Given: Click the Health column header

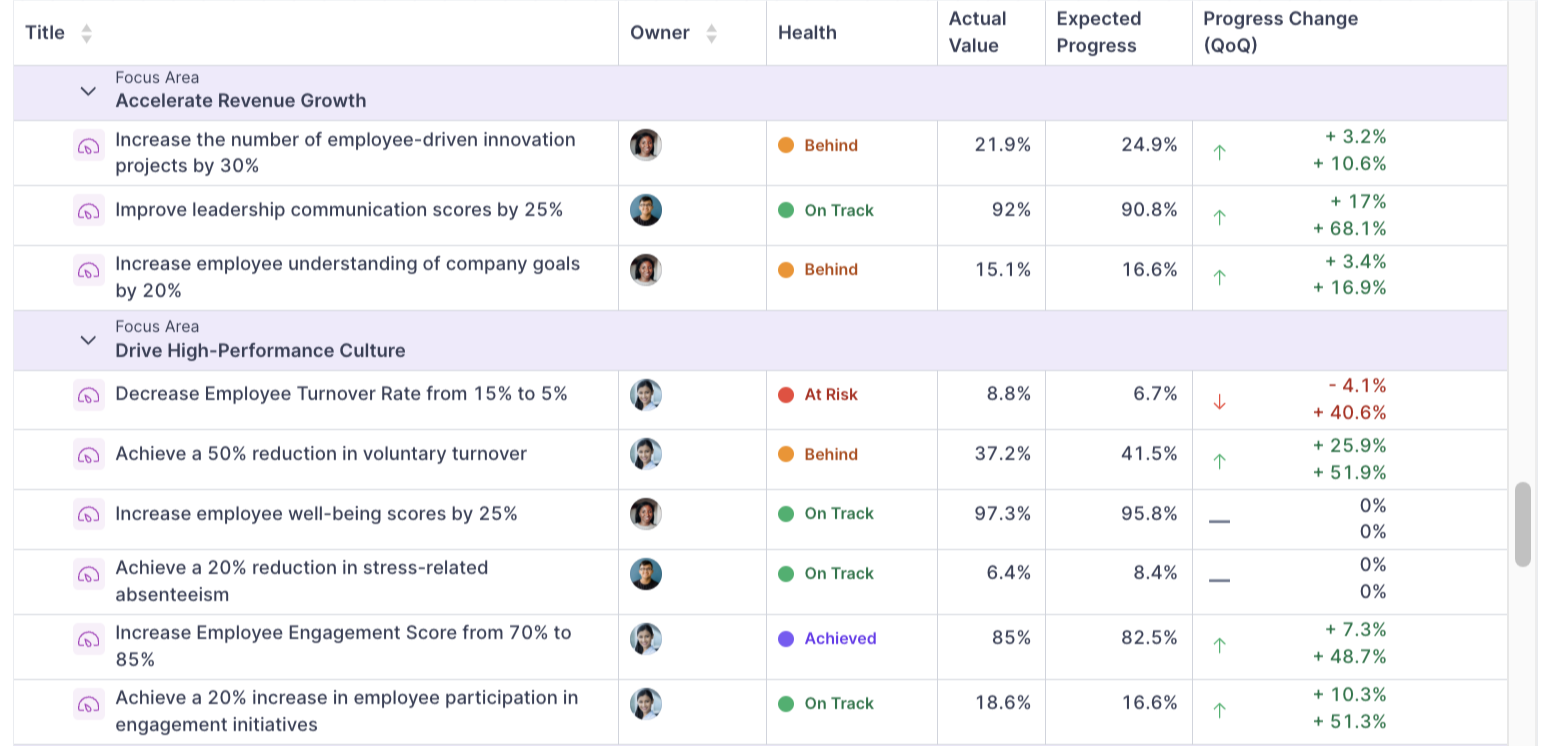Looking at the screenshot, I should 807,31.
